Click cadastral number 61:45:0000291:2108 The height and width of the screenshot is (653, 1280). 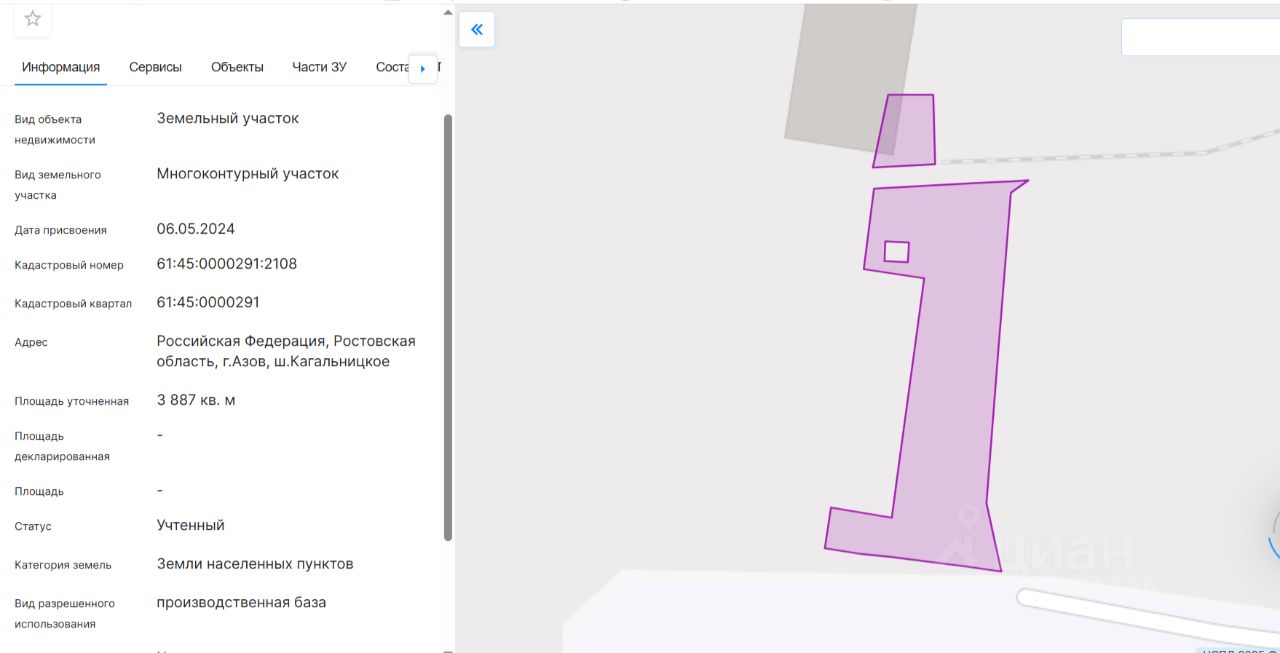pyautogui.click(x=227, y=264)
